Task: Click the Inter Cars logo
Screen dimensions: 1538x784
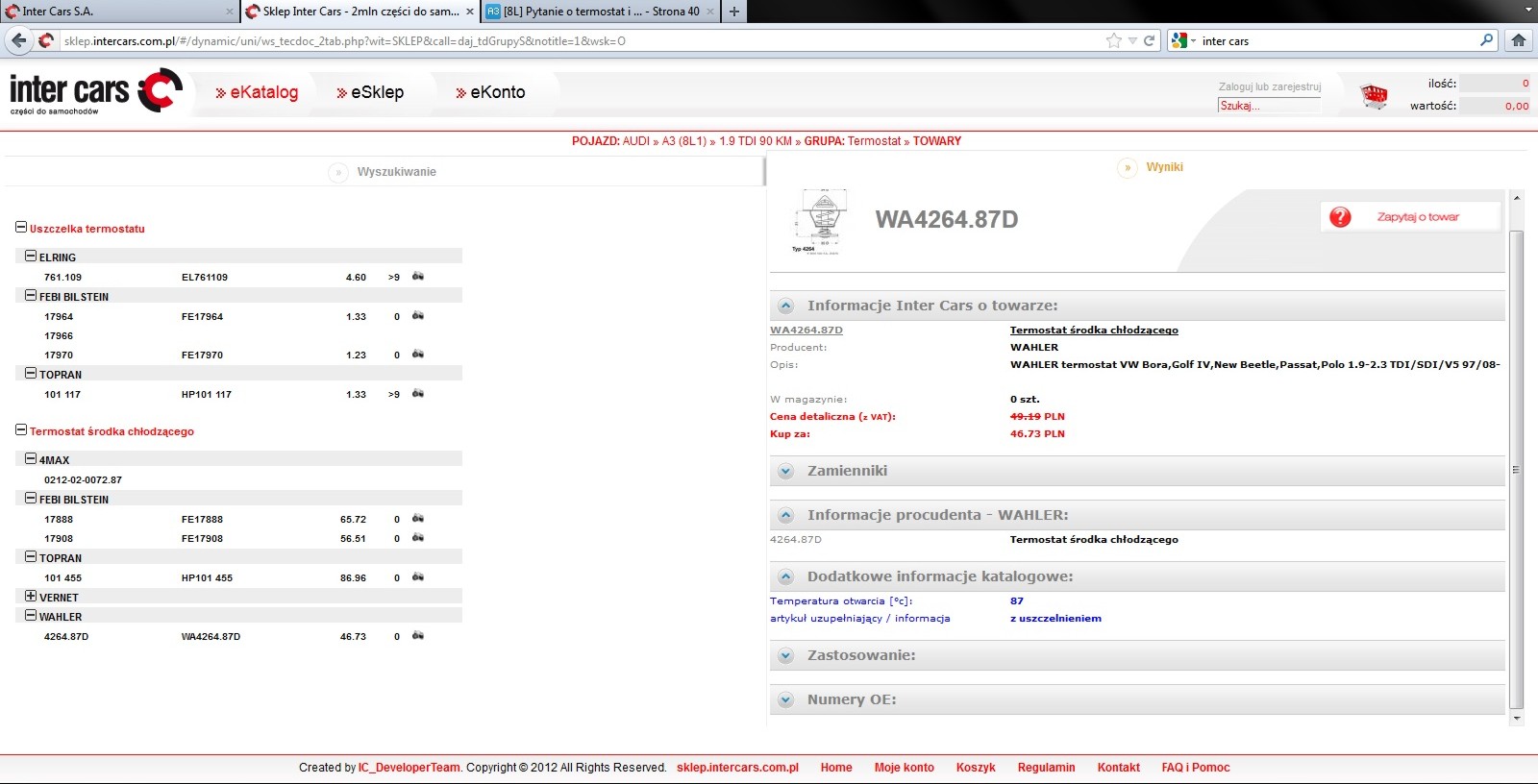Action: click(x=96, y=92)
